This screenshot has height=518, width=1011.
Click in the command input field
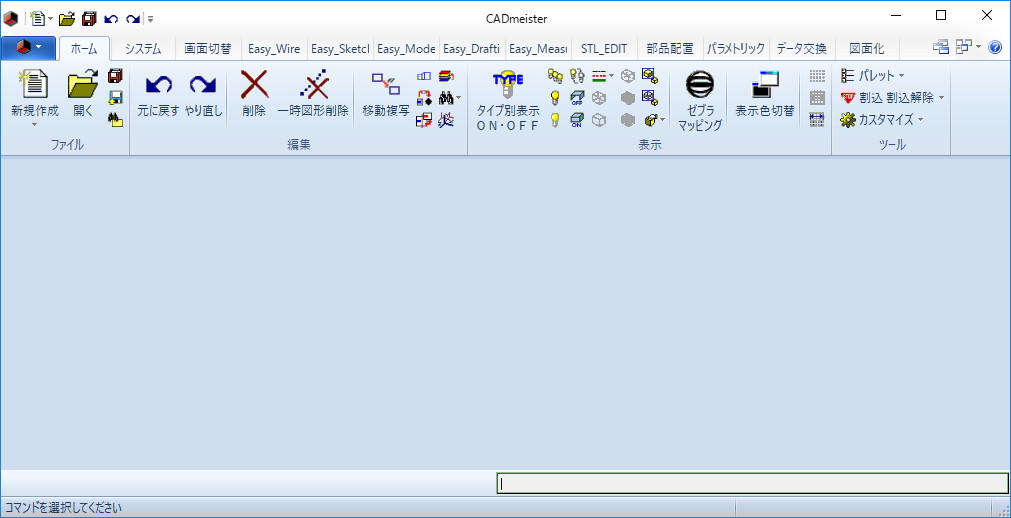pyautogui.click(x=752, y=484)
